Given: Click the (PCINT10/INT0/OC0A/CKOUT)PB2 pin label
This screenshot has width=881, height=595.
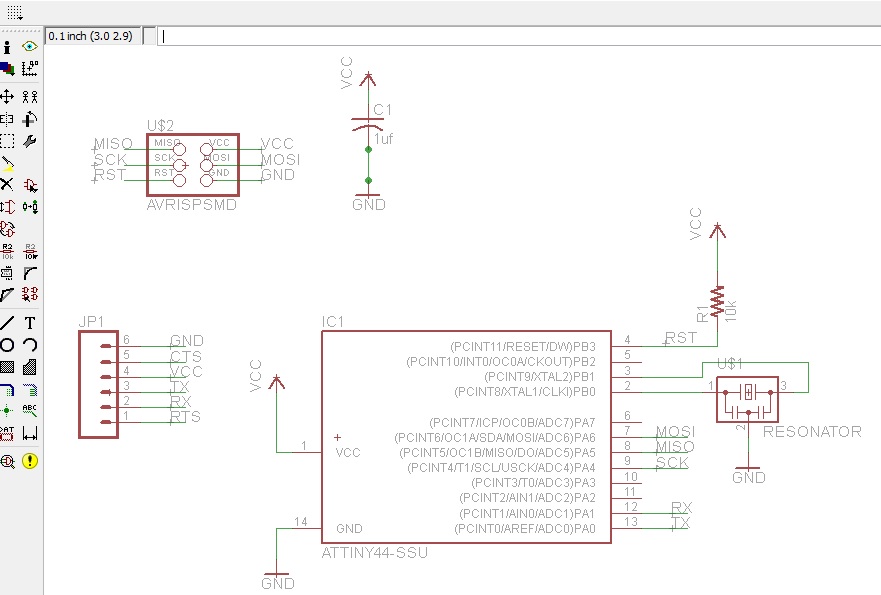Looking at the screenshot, I should click(x=501, y=362).
